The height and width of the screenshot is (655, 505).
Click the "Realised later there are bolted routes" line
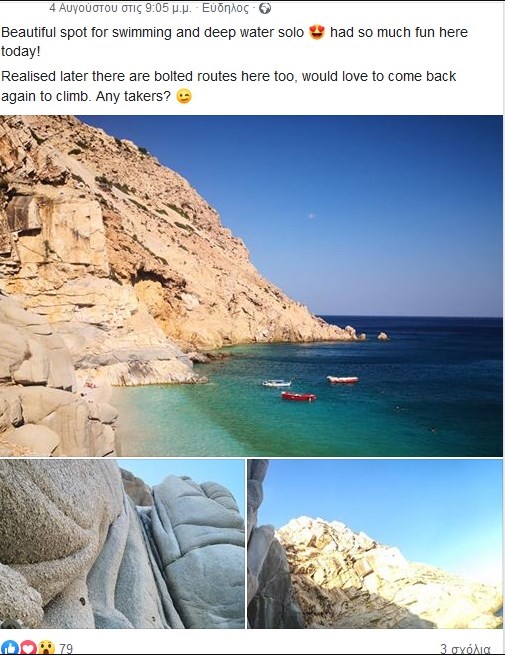point(228,76)
